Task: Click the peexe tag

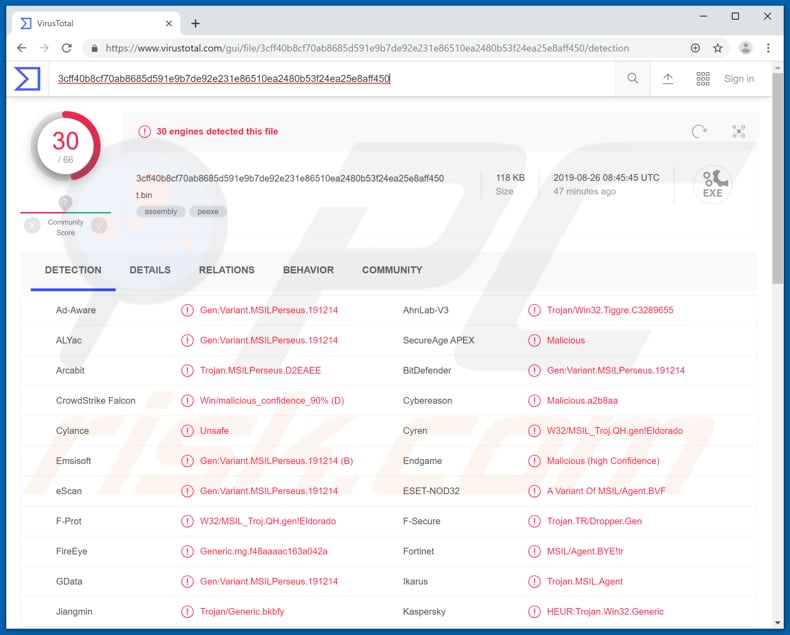Action: pos(208,212)
